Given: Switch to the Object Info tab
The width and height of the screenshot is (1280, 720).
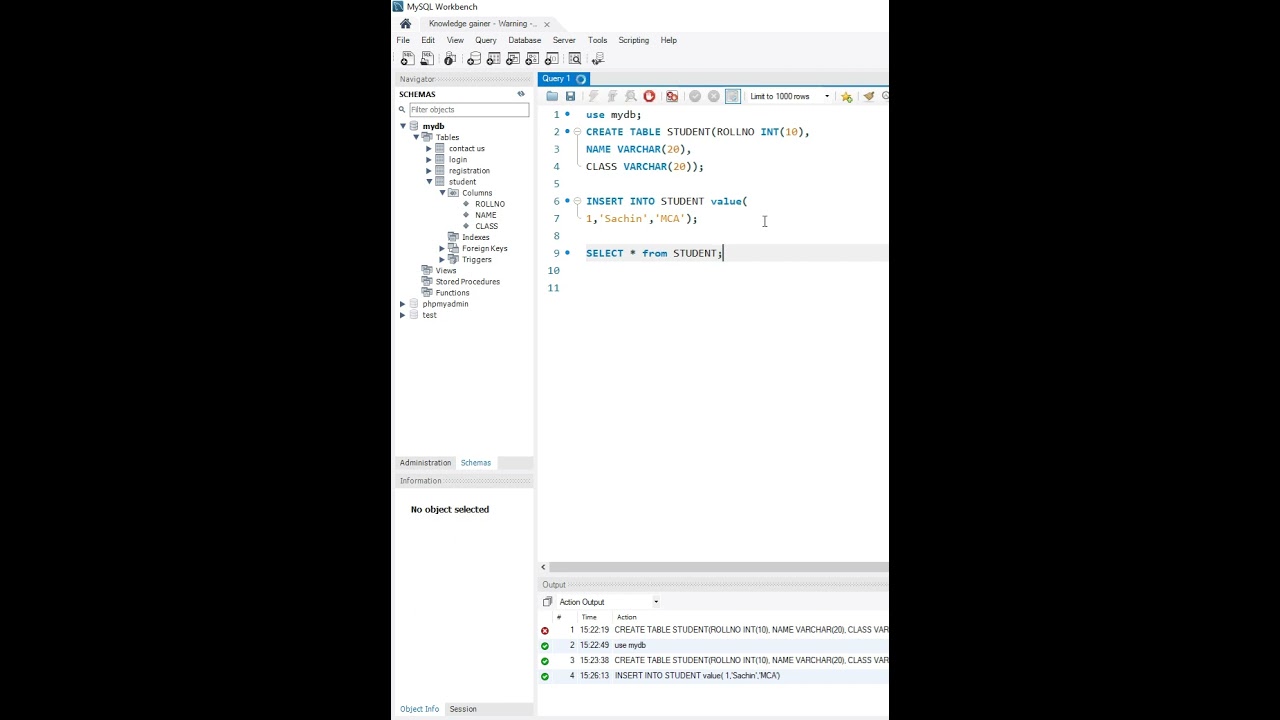Looking at the screenshot, I should click(x=419, y=709).
